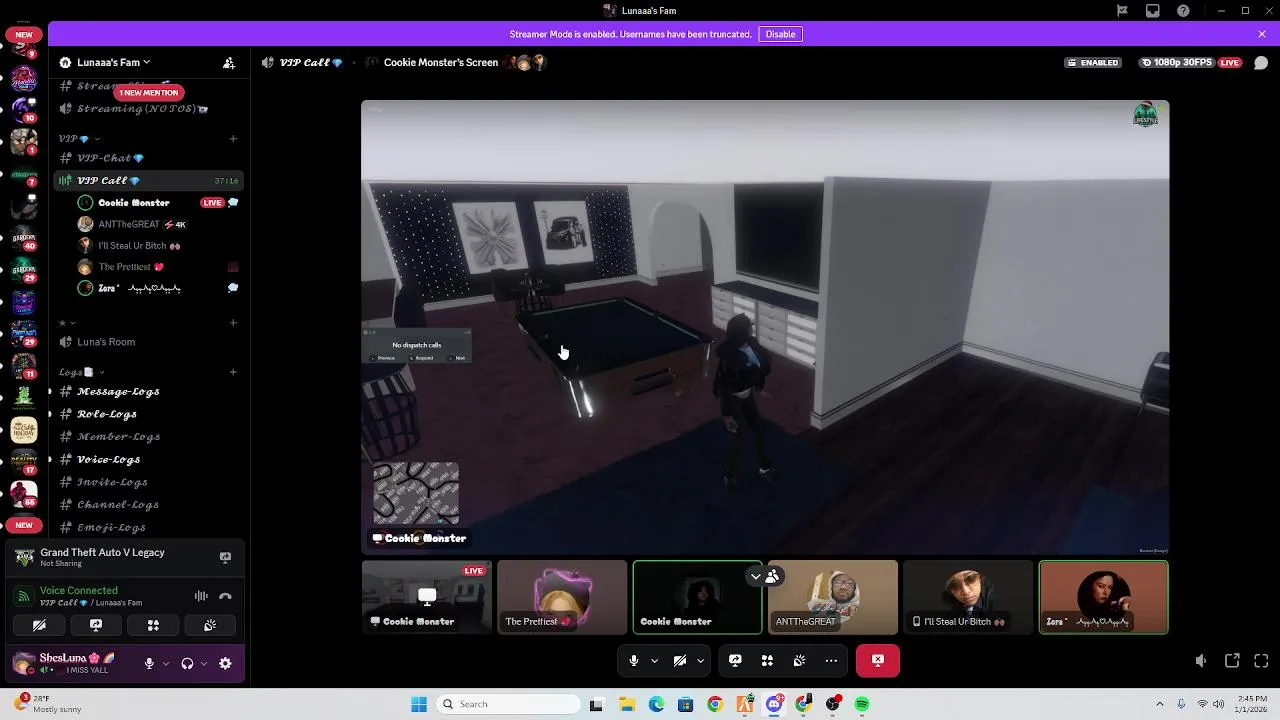The width and height of the screenshot is (1280, 720).
Task: Select Zera in the voice member list
Action: 157,288
